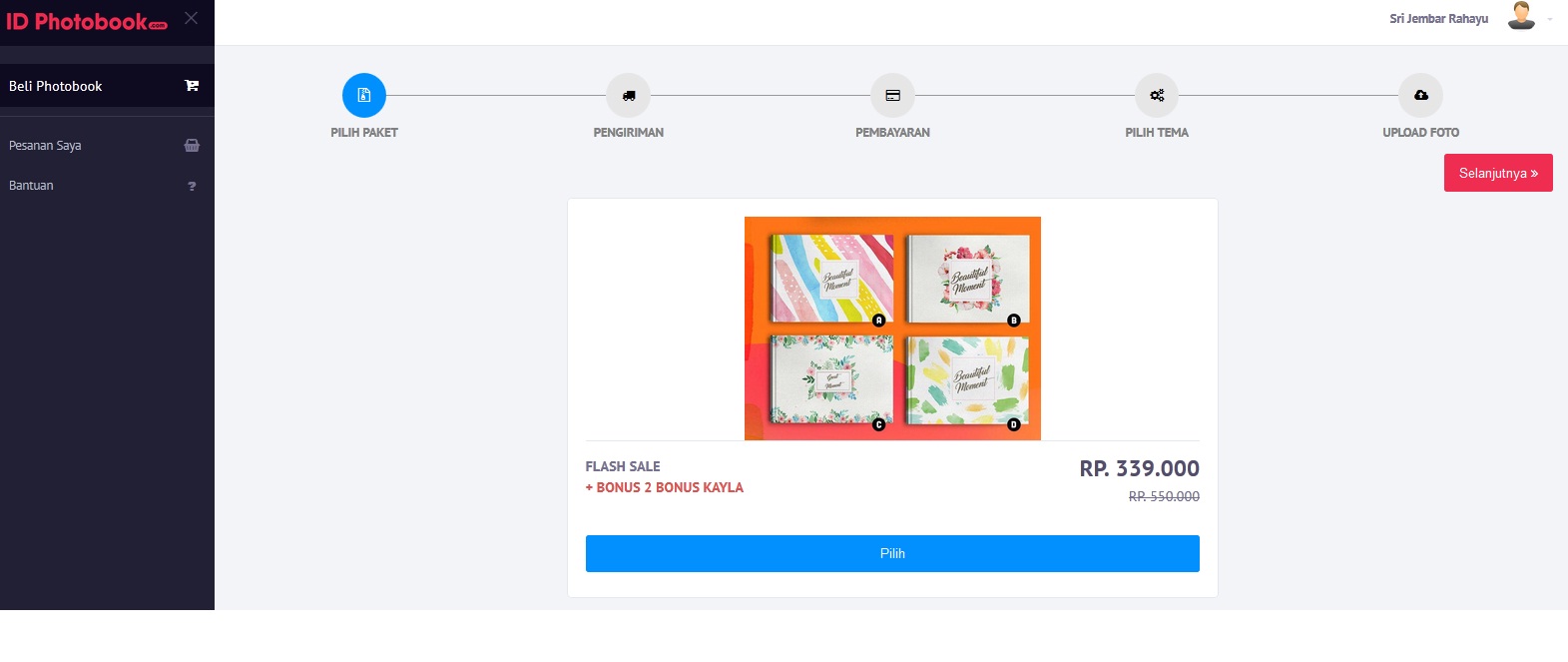
Task: Select the Pengiriman truck step icon
Action: 629,95
